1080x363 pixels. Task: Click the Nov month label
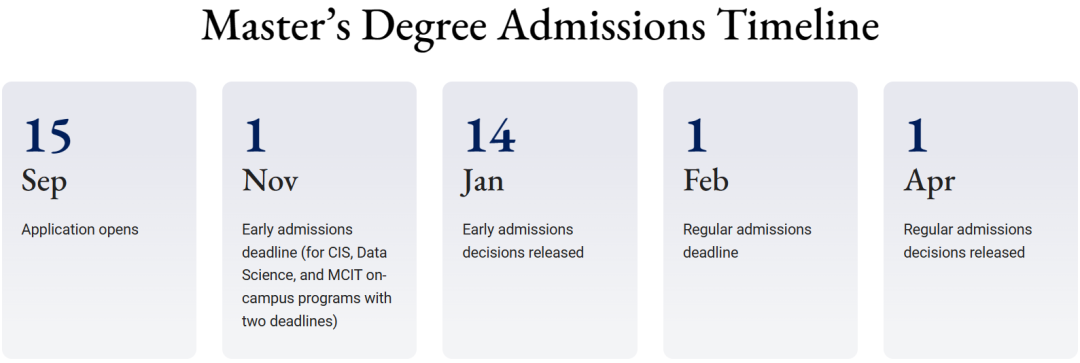click(x=270, y=180)
